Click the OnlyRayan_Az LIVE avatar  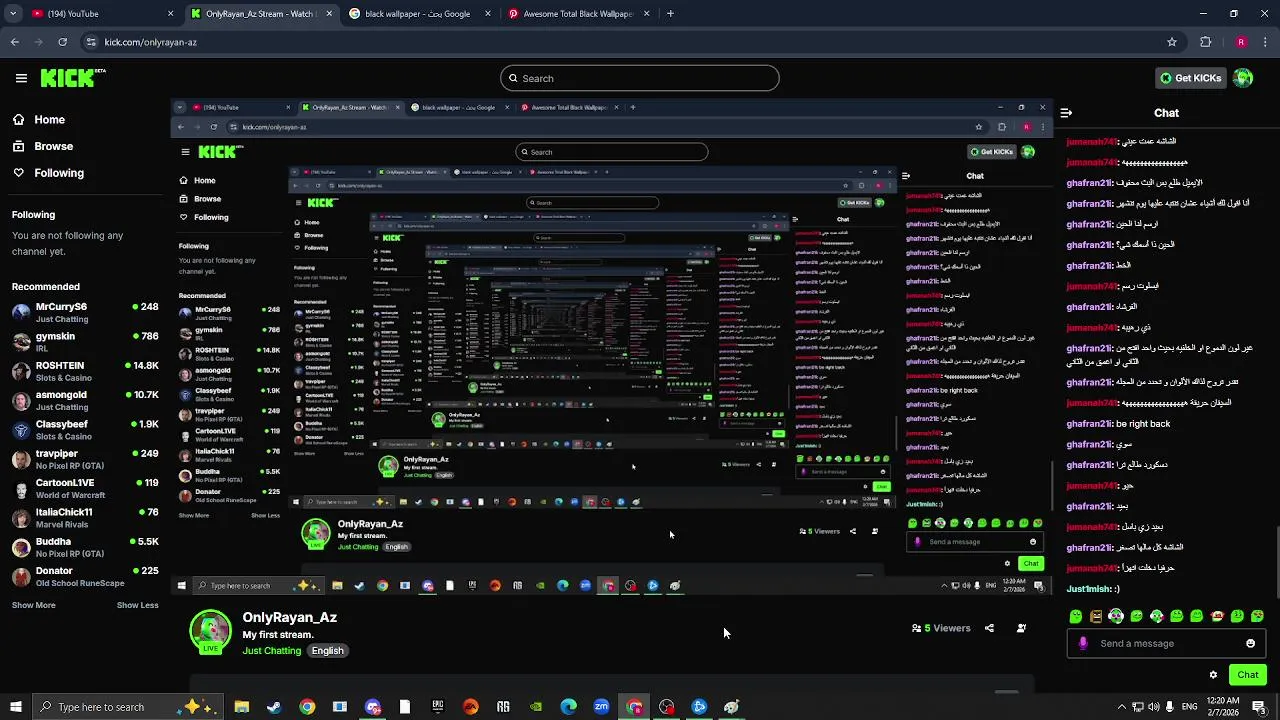point(210,630)
